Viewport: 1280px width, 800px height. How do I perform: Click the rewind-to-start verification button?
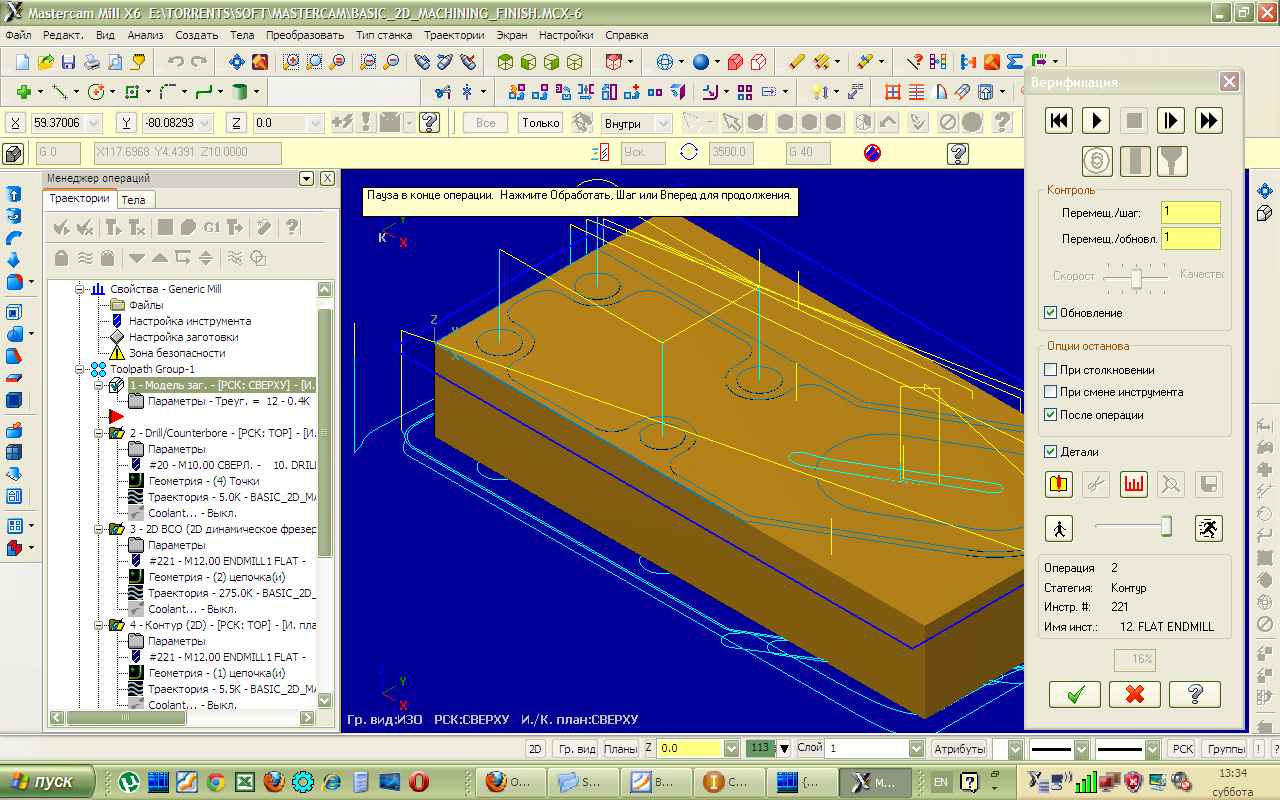tap(1060, 121)
